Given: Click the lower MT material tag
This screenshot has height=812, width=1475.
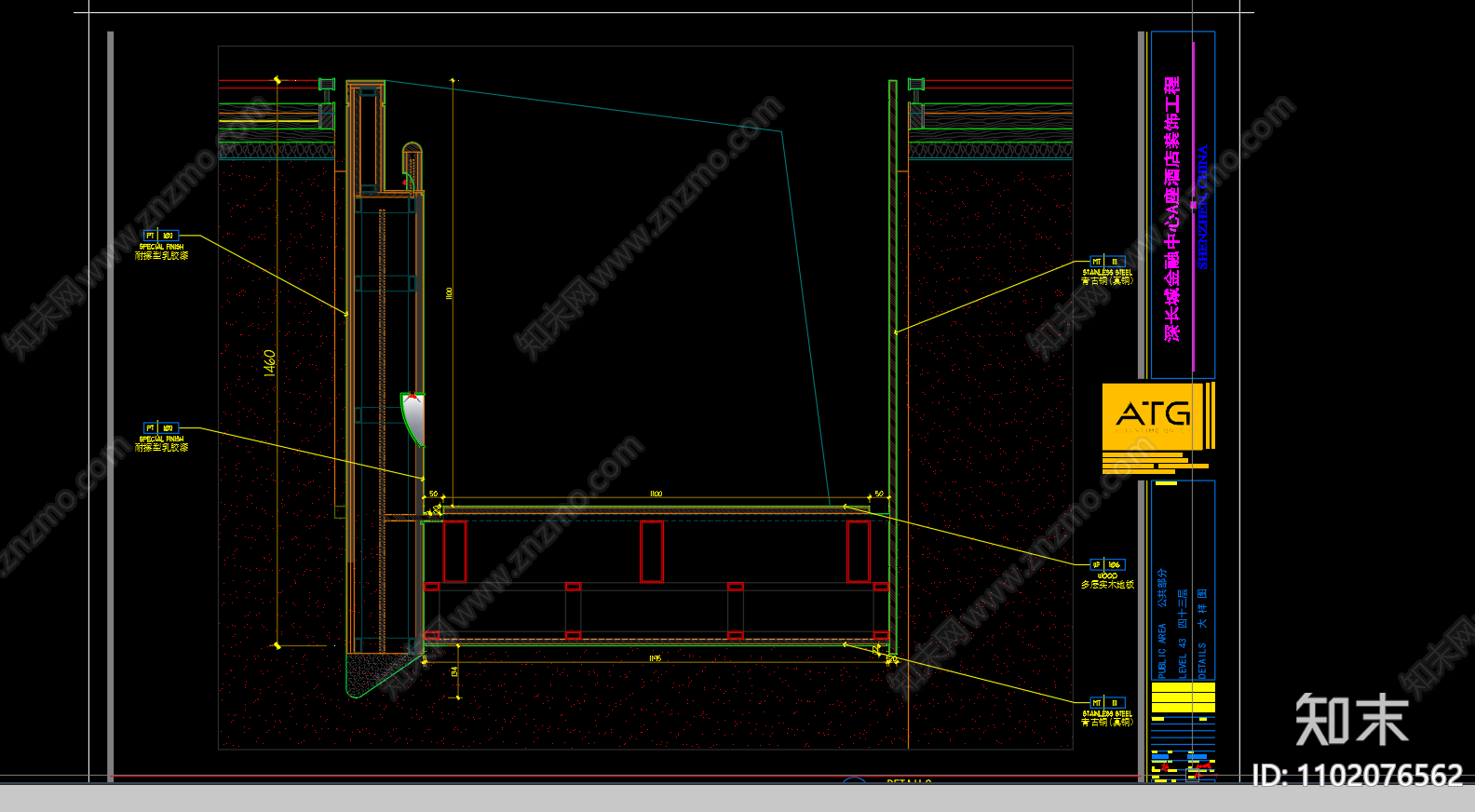Looking at the screenshot, I should coord(1108,703).
